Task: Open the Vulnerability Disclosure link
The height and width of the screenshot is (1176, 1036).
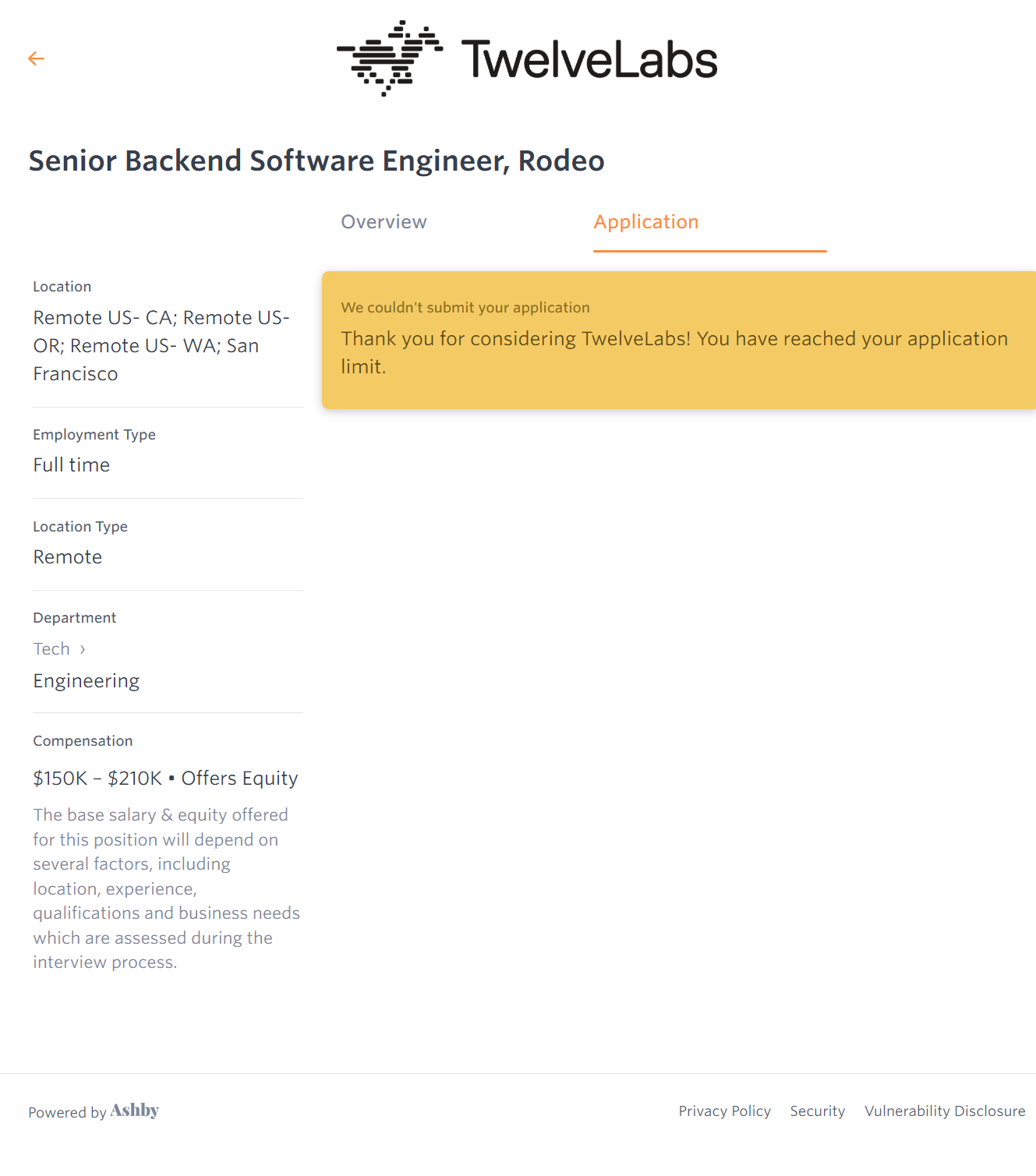Action: point(944,1111)
